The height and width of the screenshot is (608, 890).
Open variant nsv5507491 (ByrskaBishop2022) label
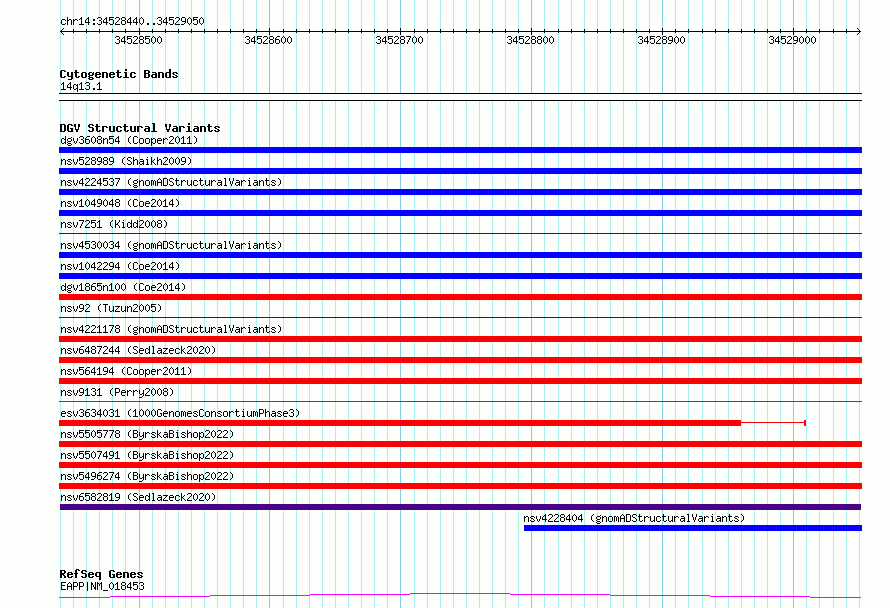tap(147, 455)
